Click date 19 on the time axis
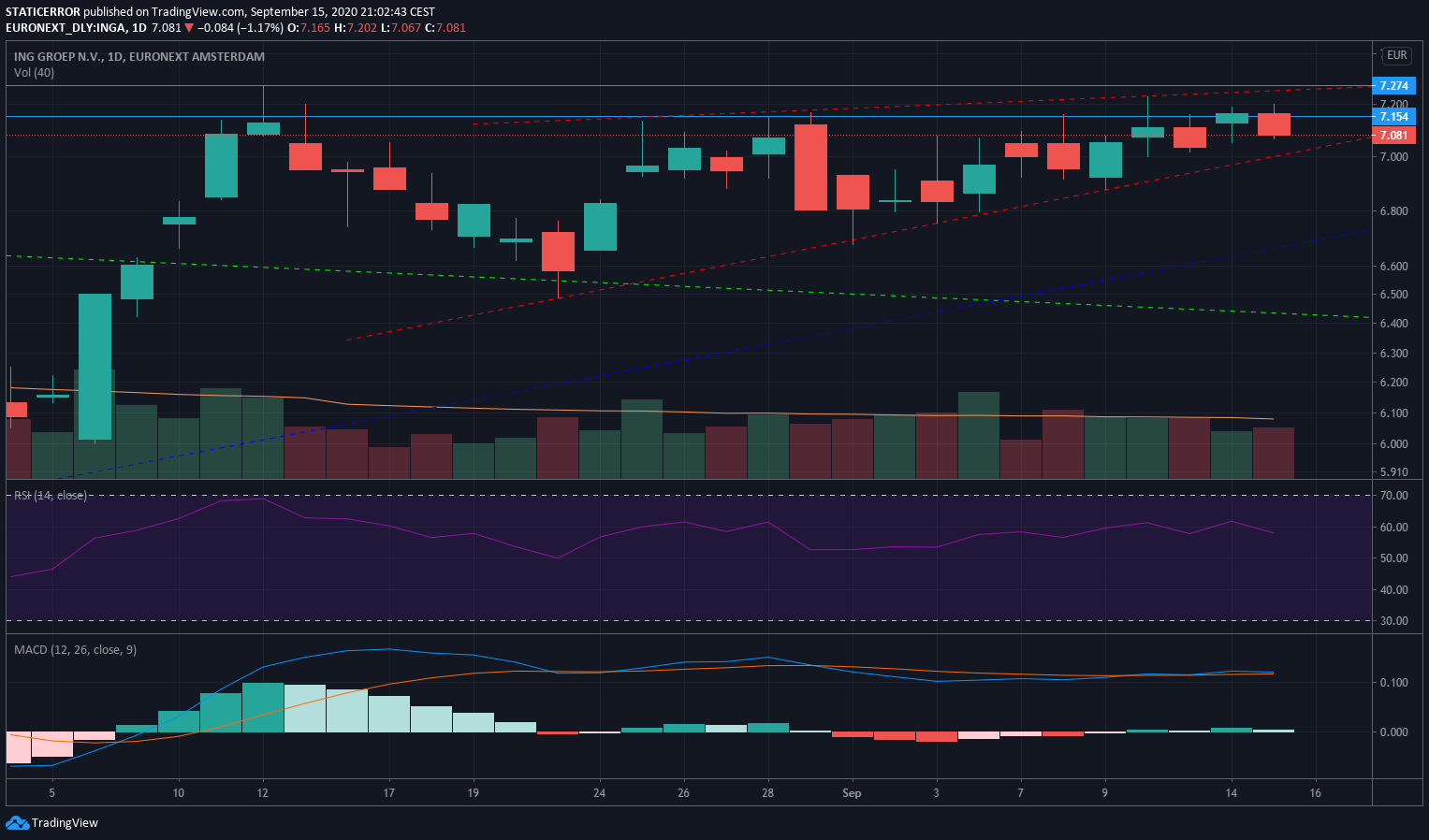 [474, 793]
